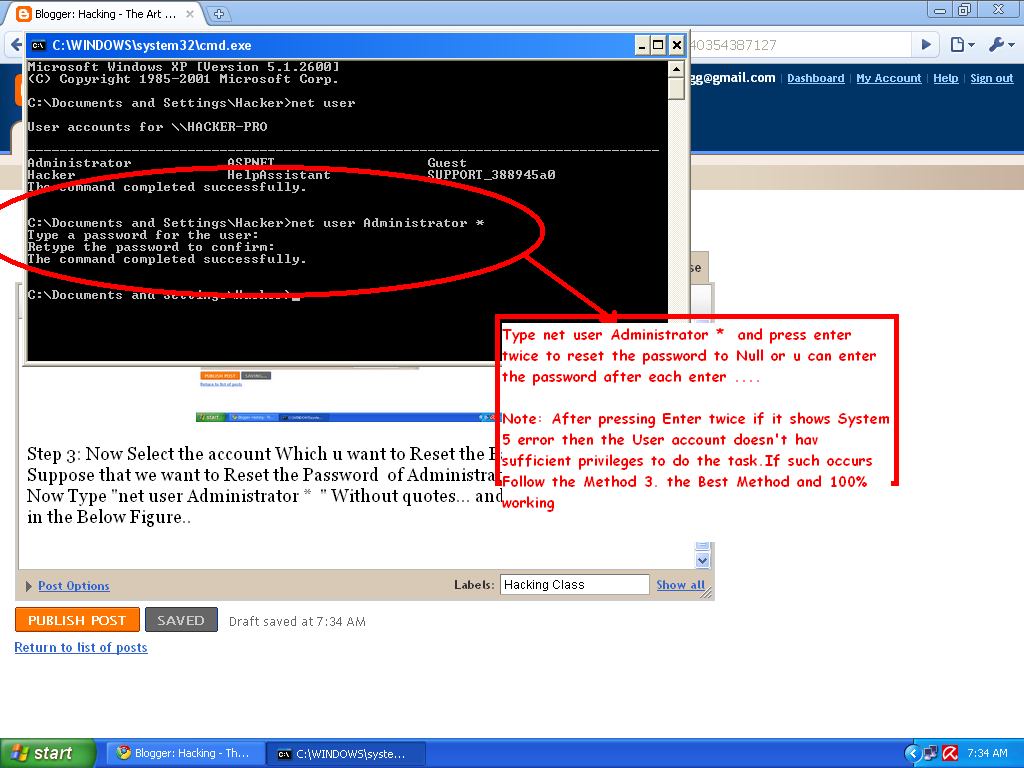The width and height of the screenshot is (1024, 768).
Task: Click the post editor scroll down arrow
Action: coord(702,560)
